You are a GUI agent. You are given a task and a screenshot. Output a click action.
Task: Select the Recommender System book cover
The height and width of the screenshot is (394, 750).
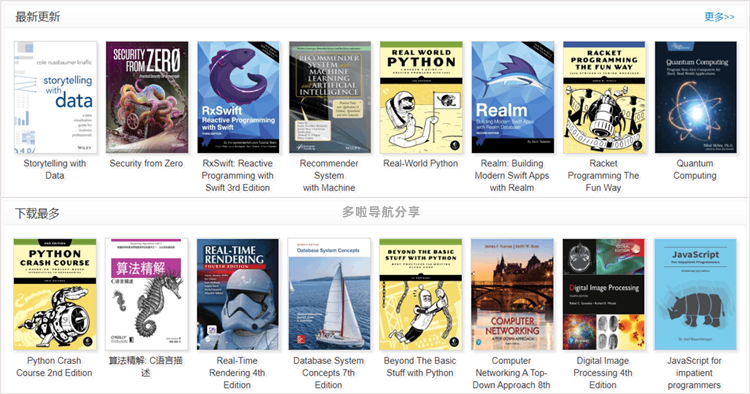[x=330, y=97]
